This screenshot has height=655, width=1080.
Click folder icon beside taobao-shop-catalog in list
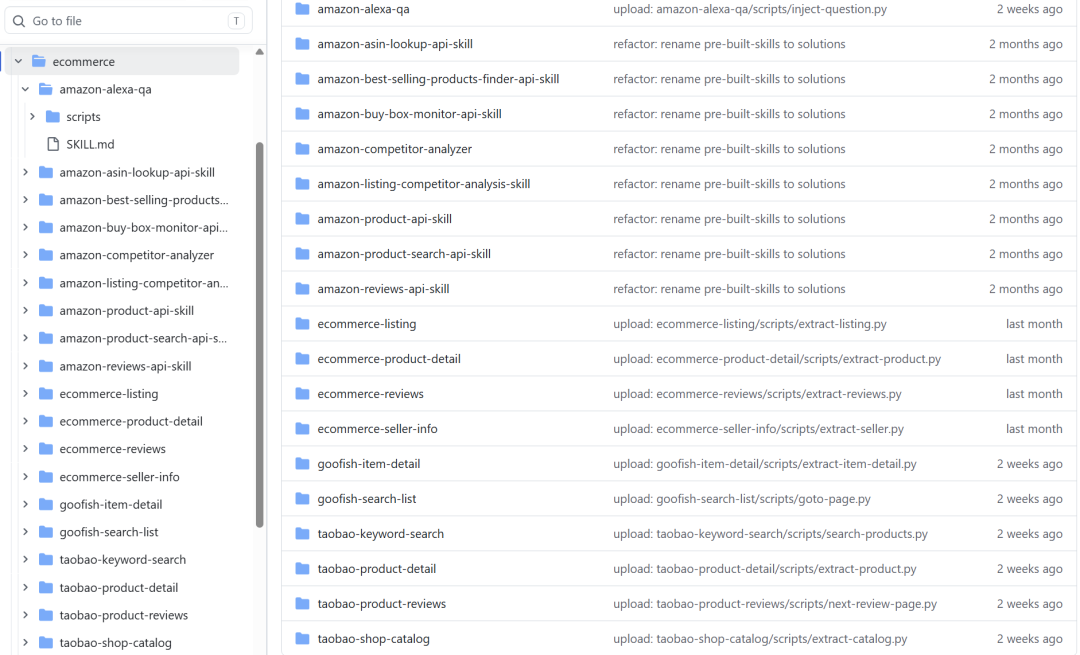[x=302, y=638]
